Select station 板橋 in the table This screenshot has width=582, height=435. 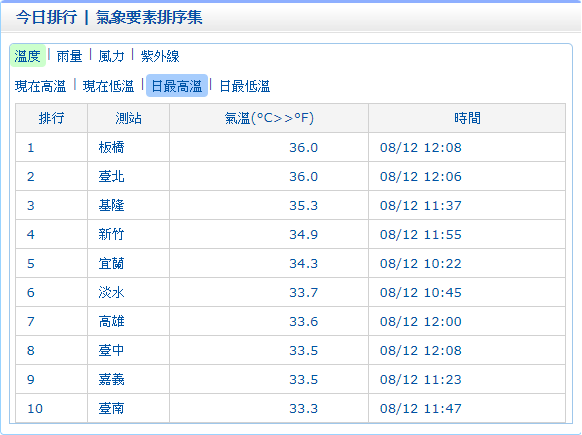pyautogui.click(x=111, y=147)
